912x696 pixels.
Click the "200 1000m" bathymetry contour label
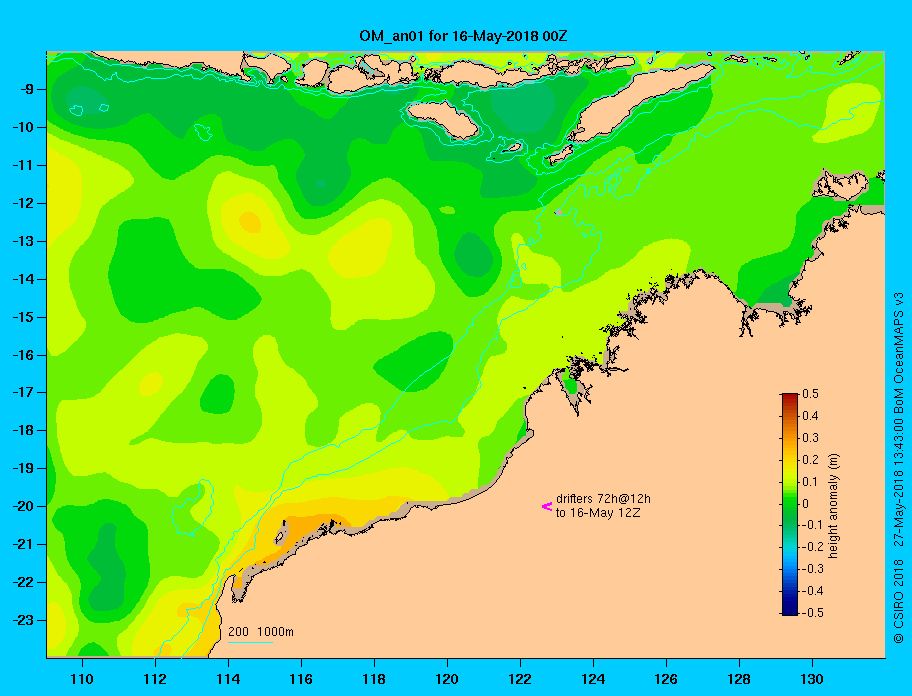(x=261, y=631)
